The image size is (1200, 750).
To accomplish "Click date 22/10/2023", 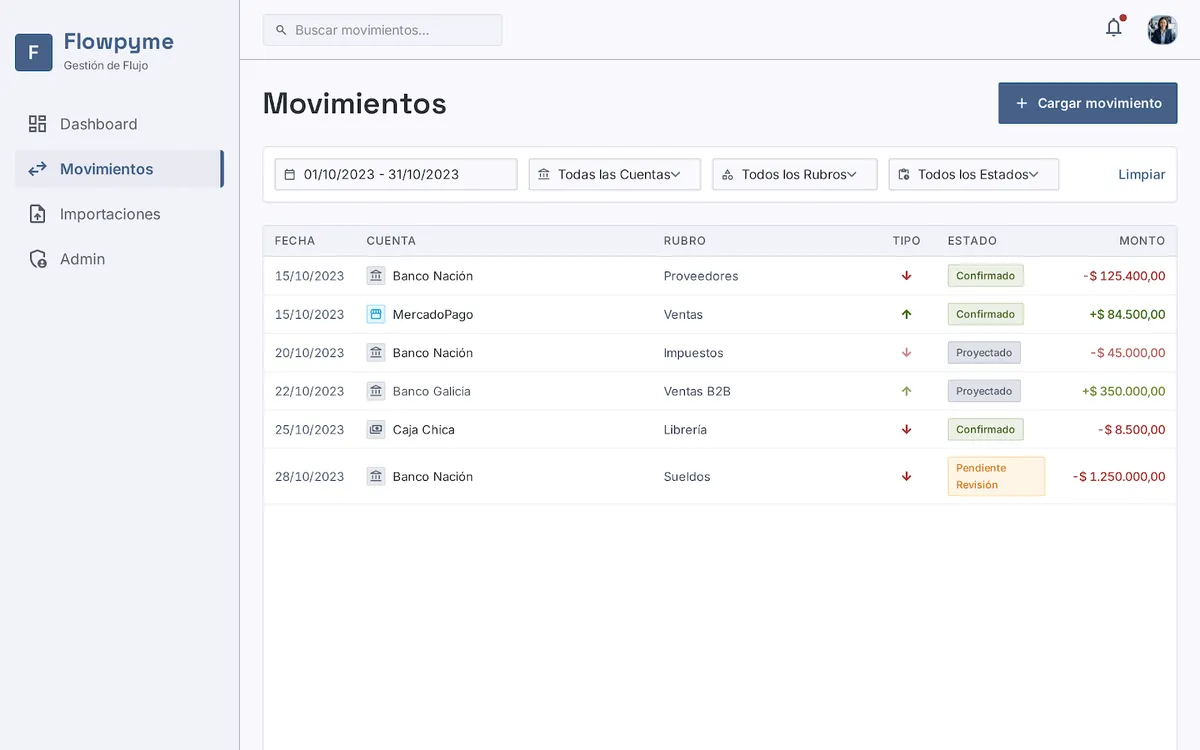I will (309, 391).
